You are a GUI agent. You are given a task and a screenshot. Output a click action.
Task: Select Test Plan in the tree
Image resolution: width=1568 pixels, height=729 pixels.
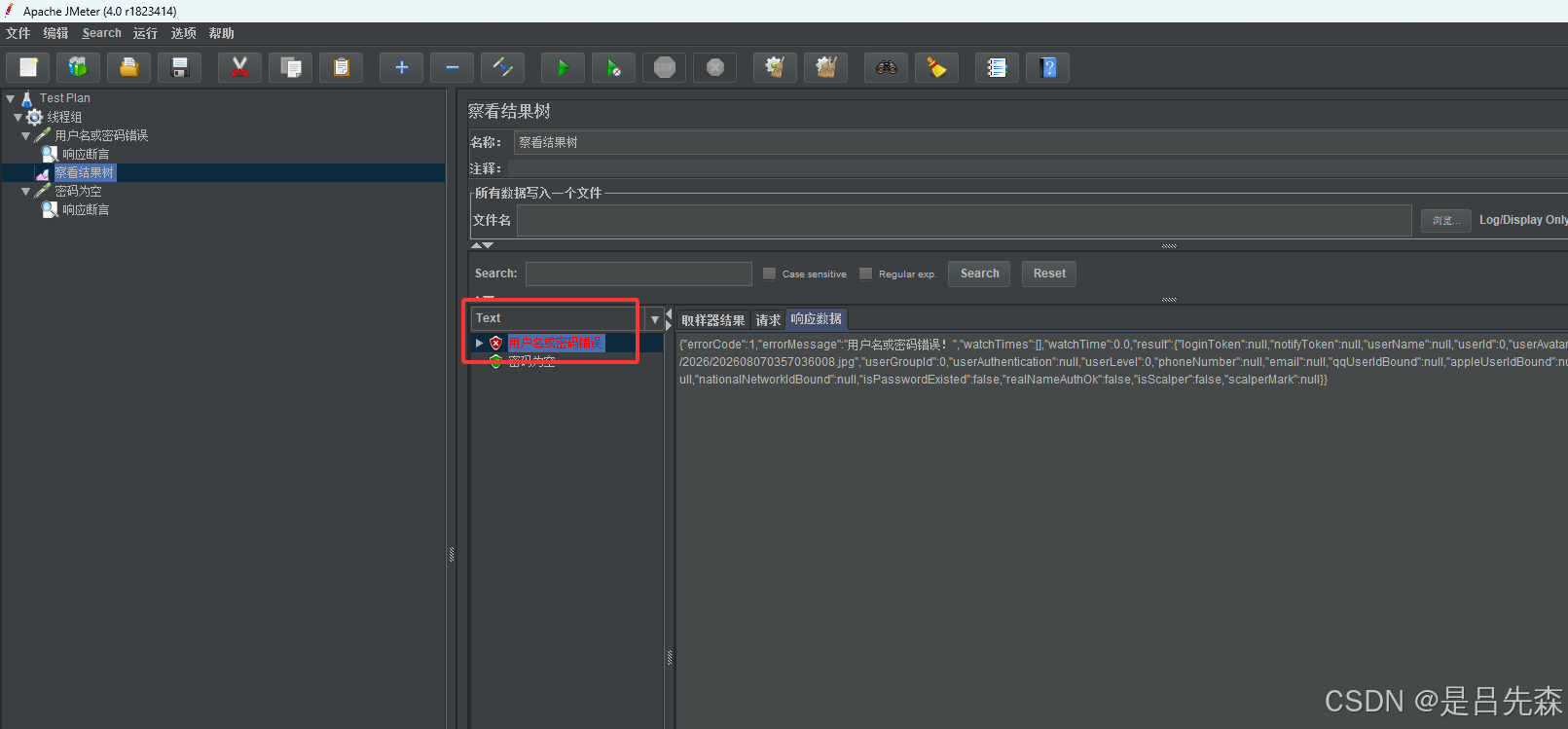tap(65, 98)
